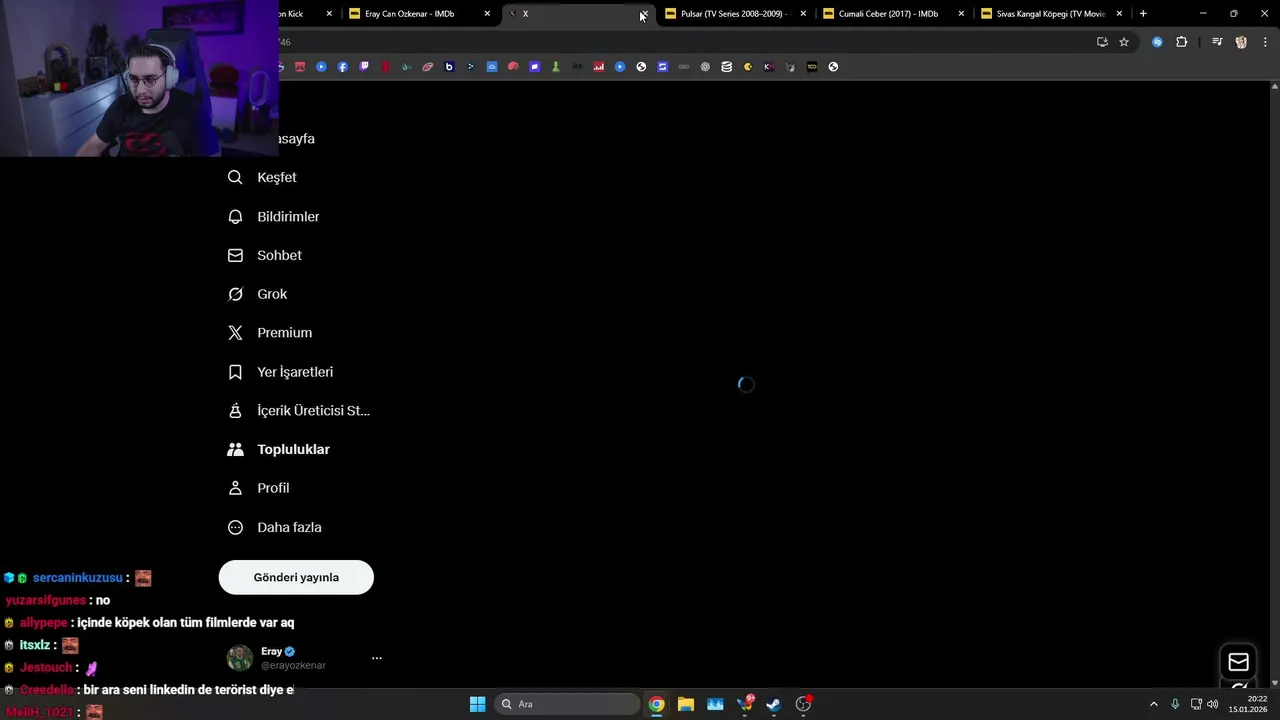Open Steam from the taskbar
Image resolution: width=1280 pixels, height=720 pixels.
coord(773,704)
